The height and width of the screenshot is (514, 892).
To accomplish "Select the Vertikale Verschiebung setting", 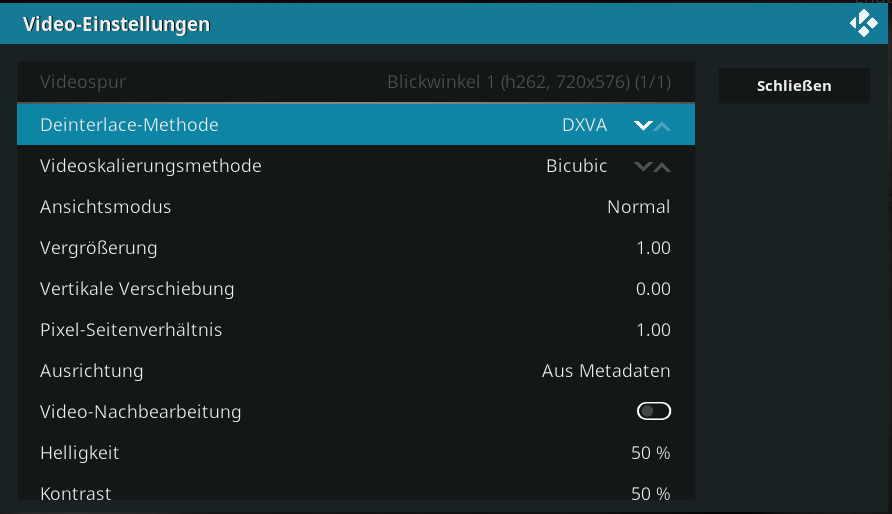I will click(356, 288).
